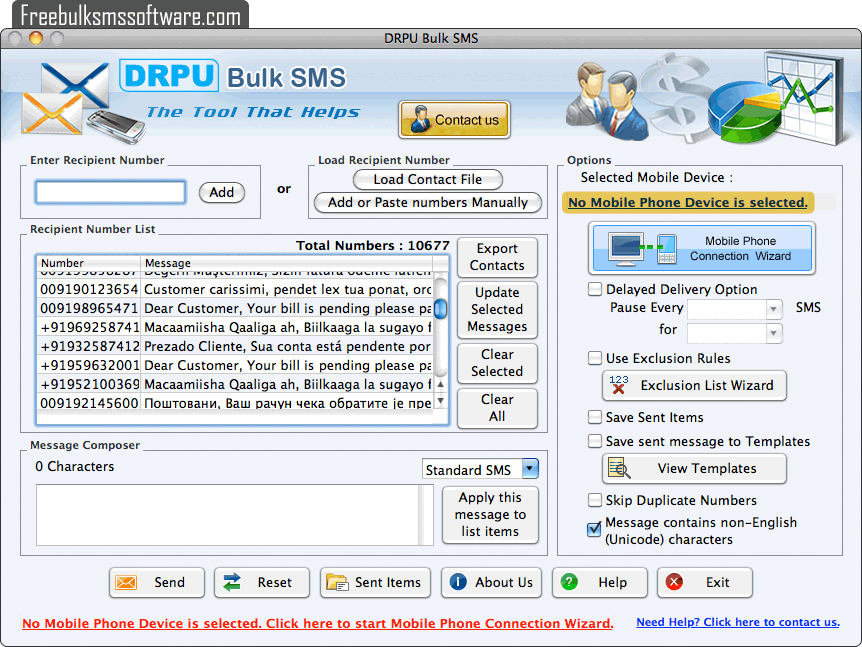Click the Number column header

click(89, 263)
